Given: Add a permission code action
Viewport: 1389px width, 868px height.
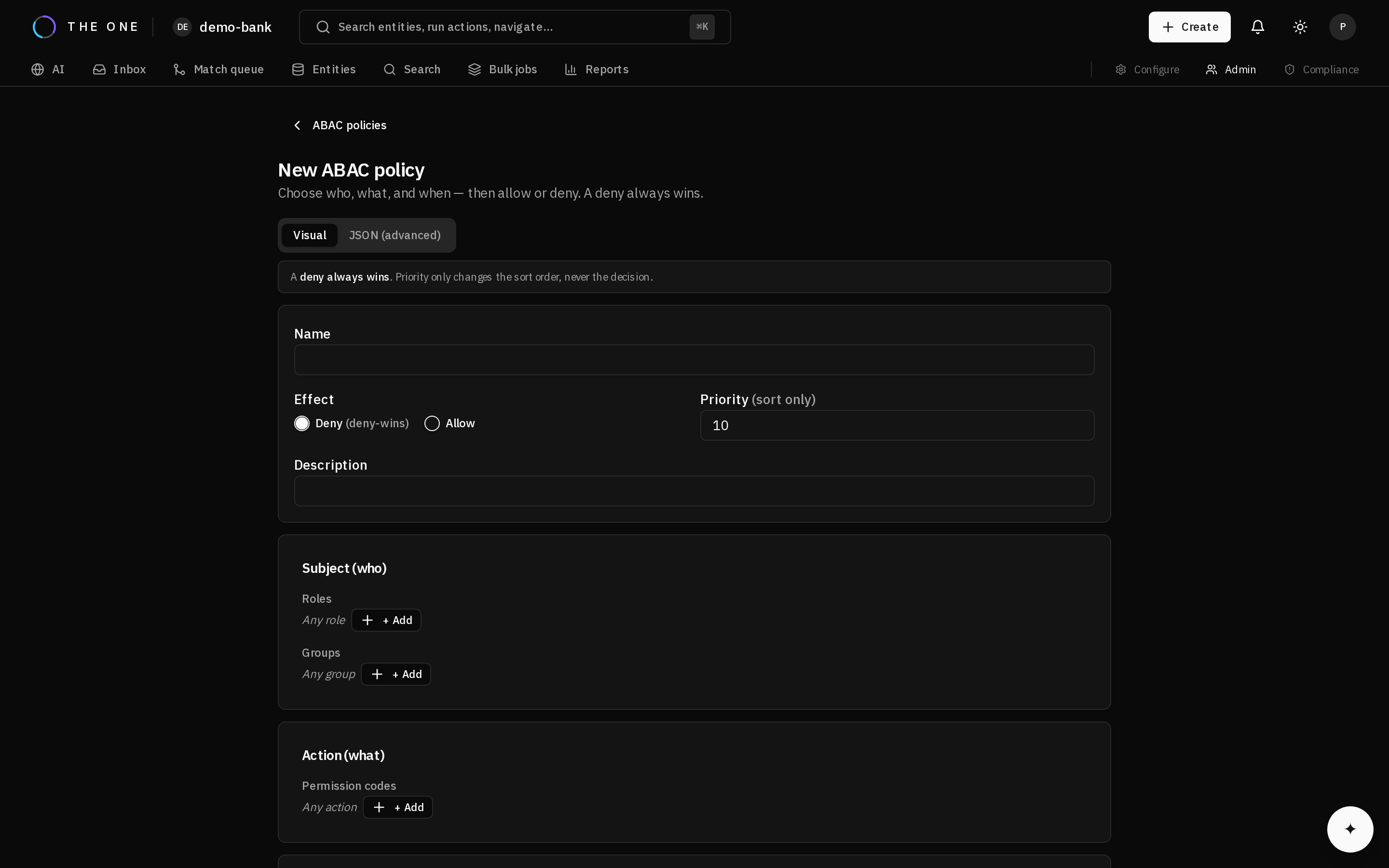Looking at the screenshot, I should [x=398, y=807].
